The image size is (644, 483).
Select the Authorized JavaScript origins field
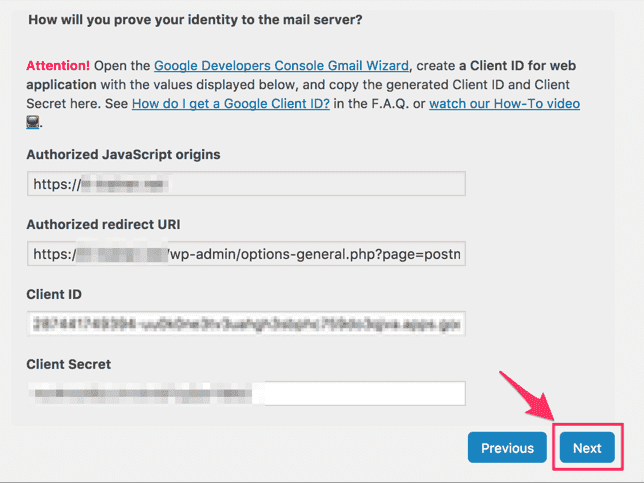[246, 184]
